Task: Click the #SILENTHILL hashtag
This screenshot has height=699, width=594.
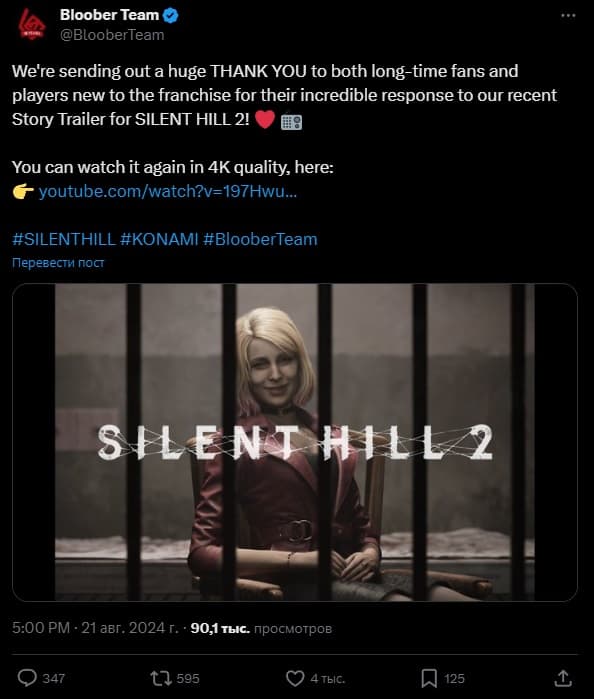Action: pyautogui.click(x=64, y=239)
